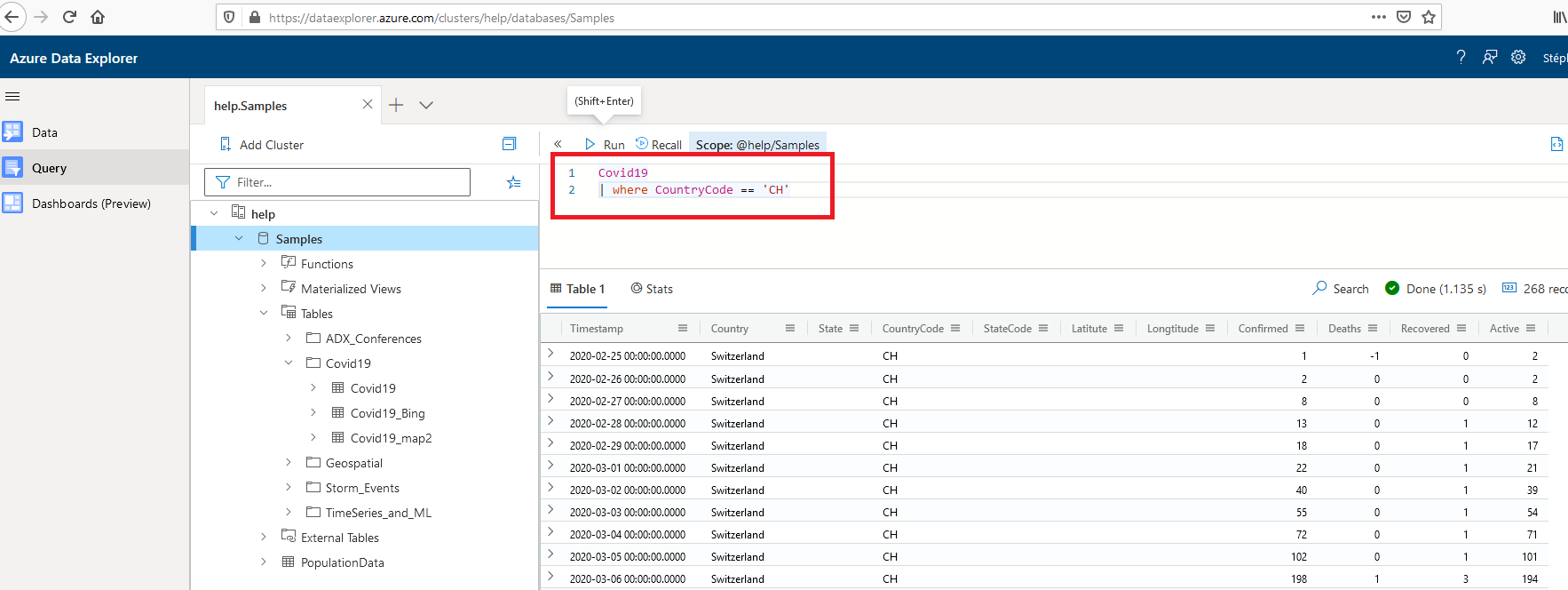Click the record count indicator

(1534, 289)
